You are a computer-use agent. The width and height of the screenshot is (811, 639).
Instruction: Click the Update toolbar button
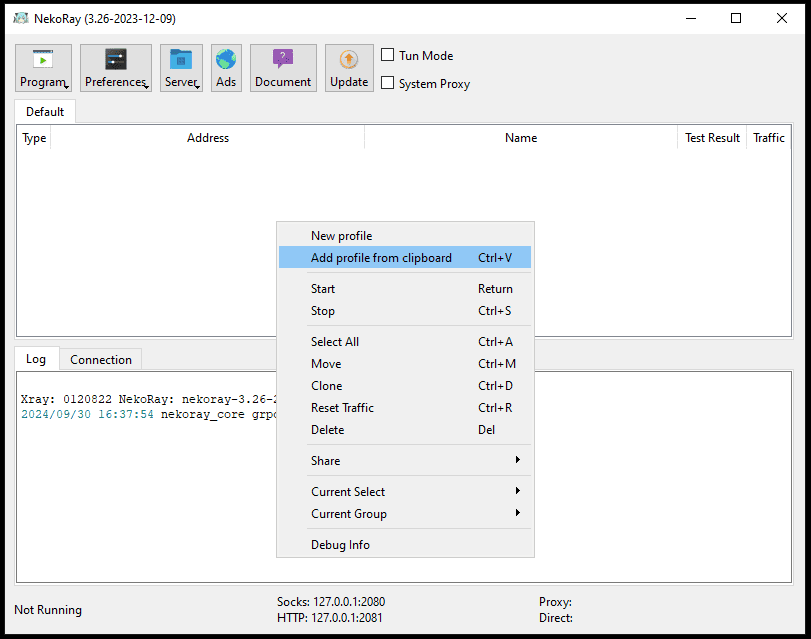349,68
